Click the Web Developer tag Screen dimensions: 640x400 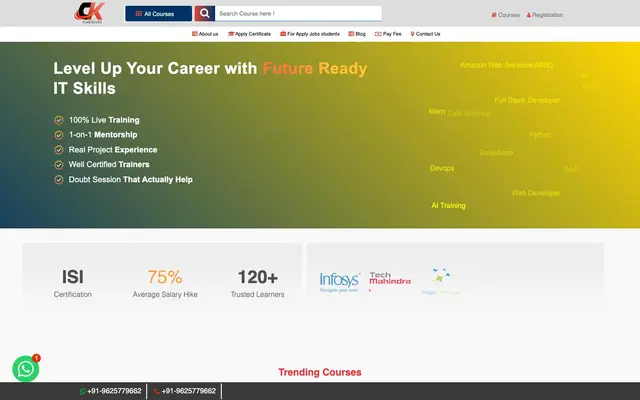tap(536, 193)
